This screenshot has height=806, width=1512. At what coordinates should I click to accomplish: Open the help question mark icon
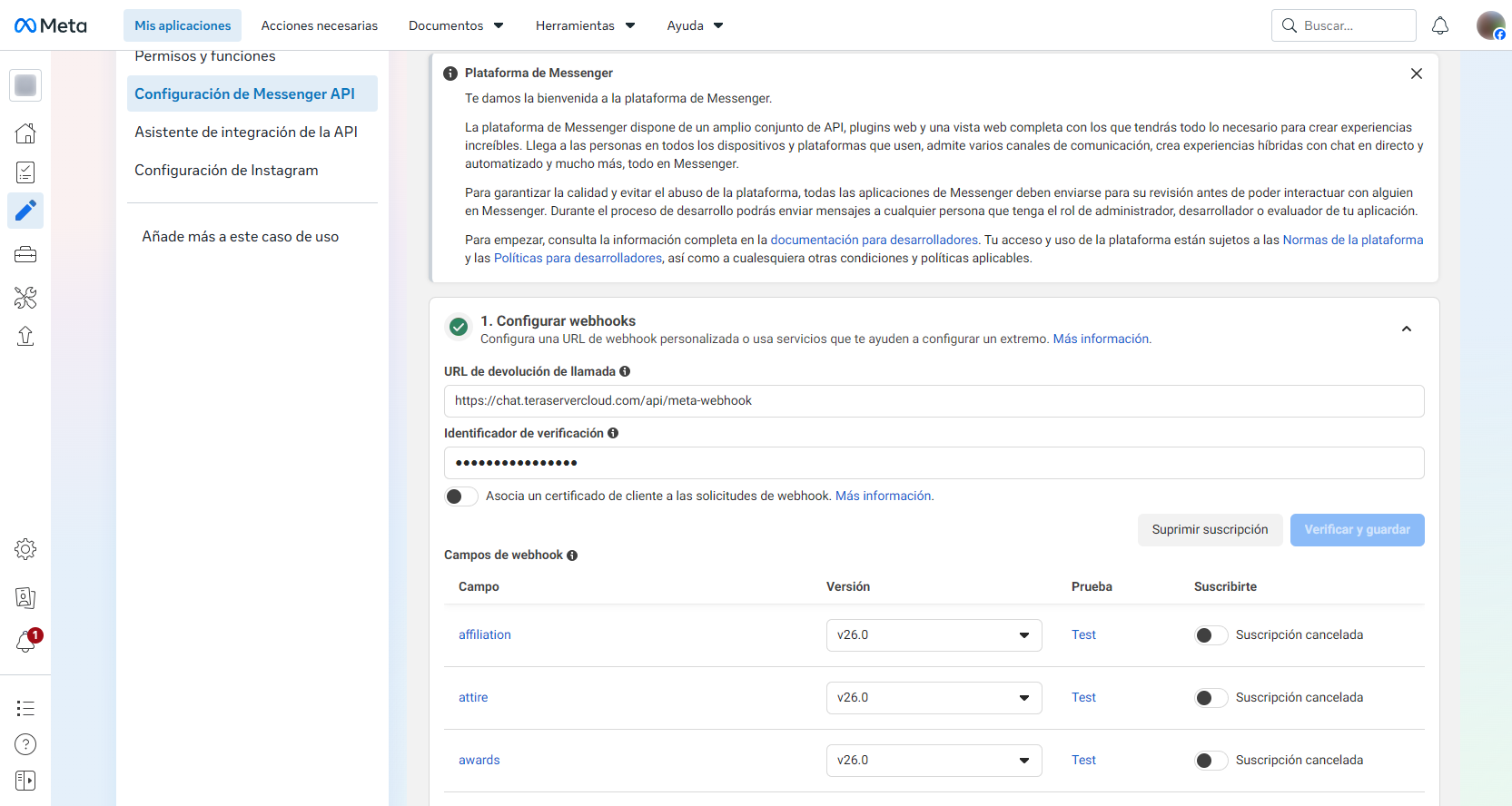coord(25,744)
